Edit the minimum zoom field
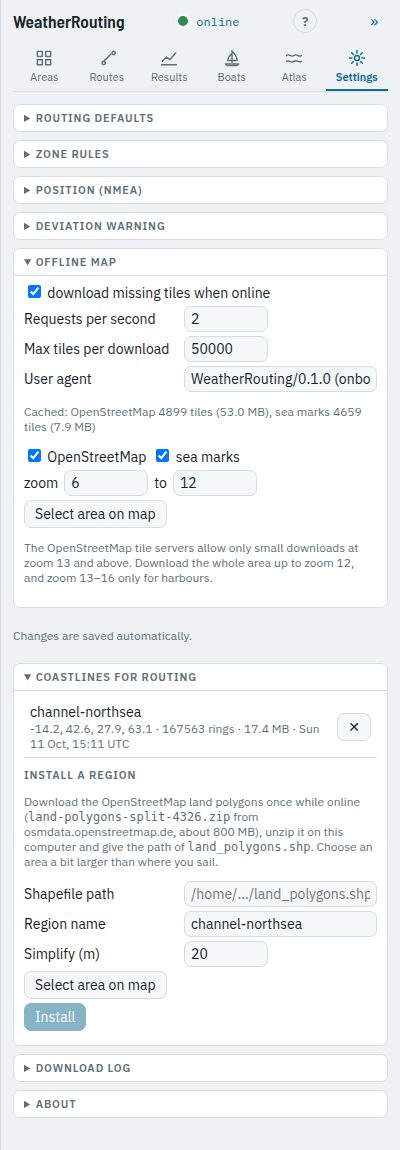Image resolution: width=400 pixels, height=1150 pixels. point(106,483)
